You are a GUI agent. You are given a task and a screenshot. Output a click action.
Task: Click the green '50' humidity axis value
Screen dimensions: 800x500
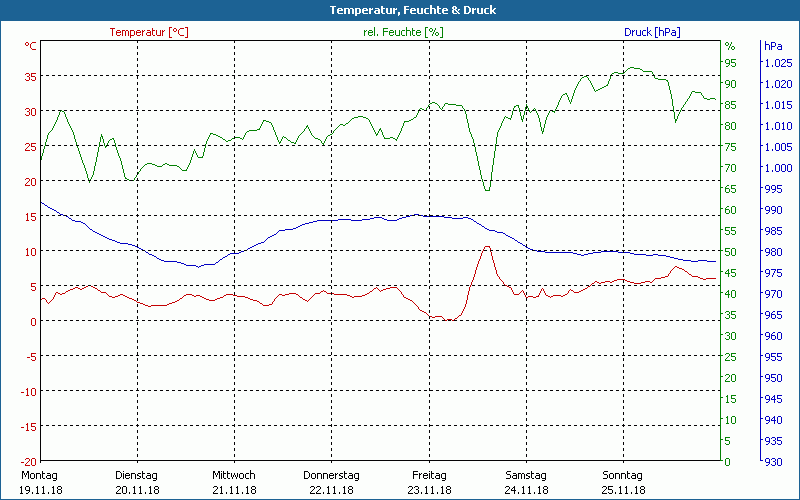pyautogui.click(x=731, y=252)
